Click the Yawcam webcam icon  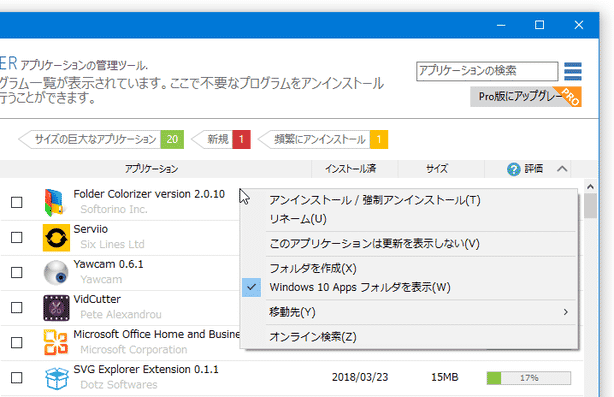pos(56,272)
